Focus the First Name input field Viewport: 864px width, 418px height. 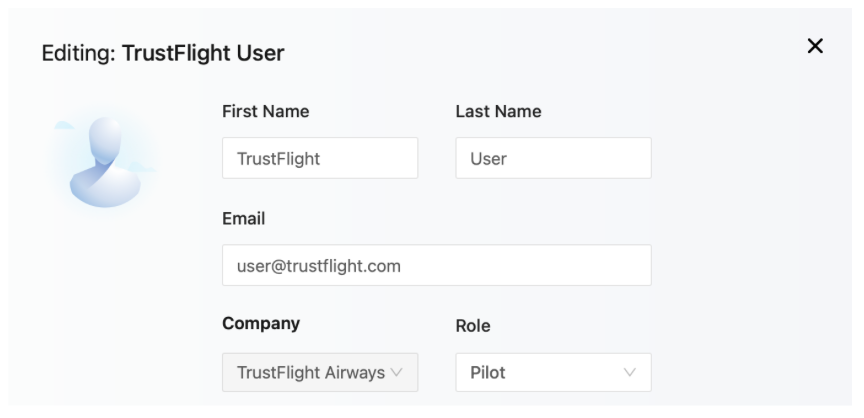(319, 158)
